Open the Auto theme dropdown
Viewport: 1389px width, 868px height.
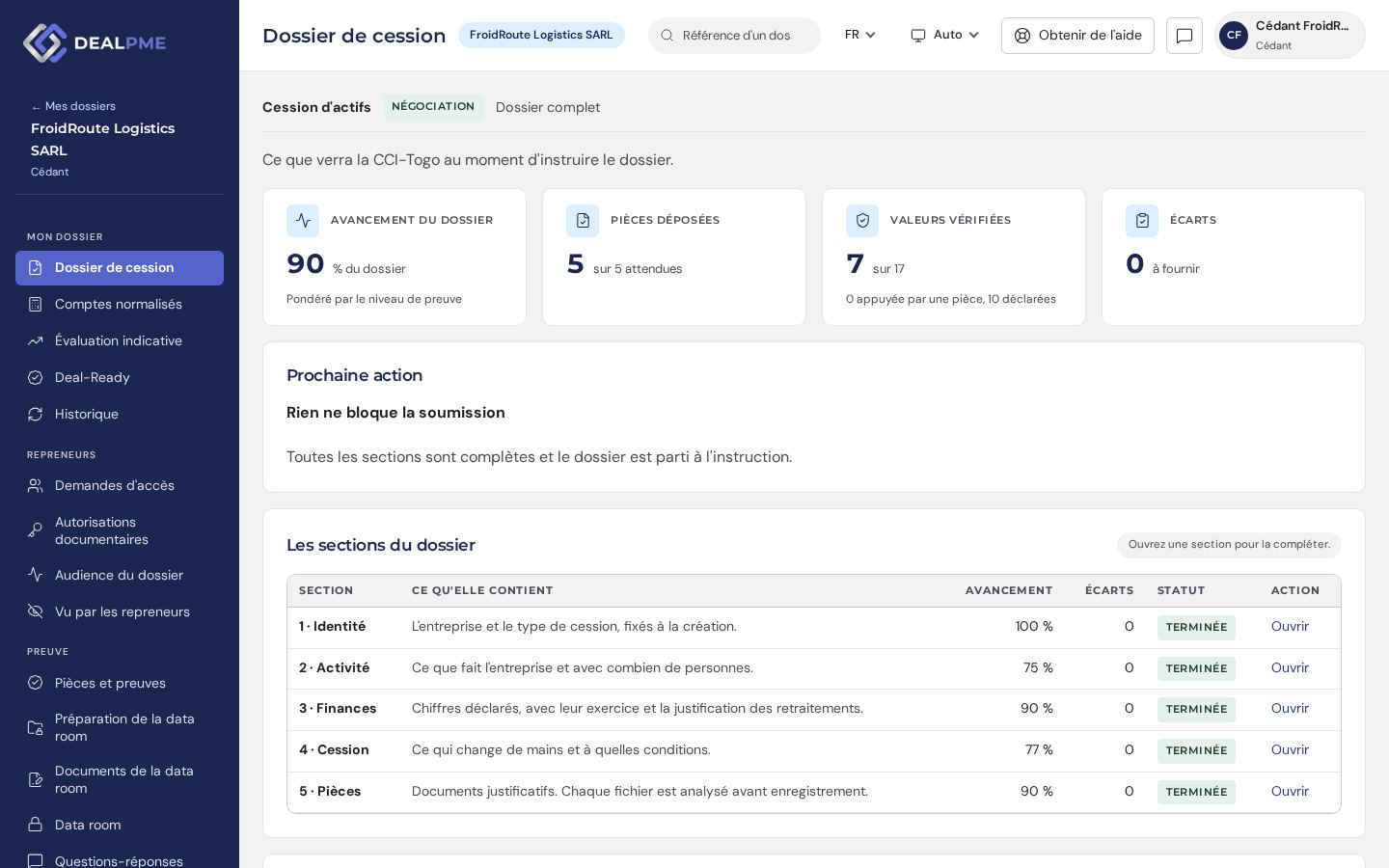(944, 35)
